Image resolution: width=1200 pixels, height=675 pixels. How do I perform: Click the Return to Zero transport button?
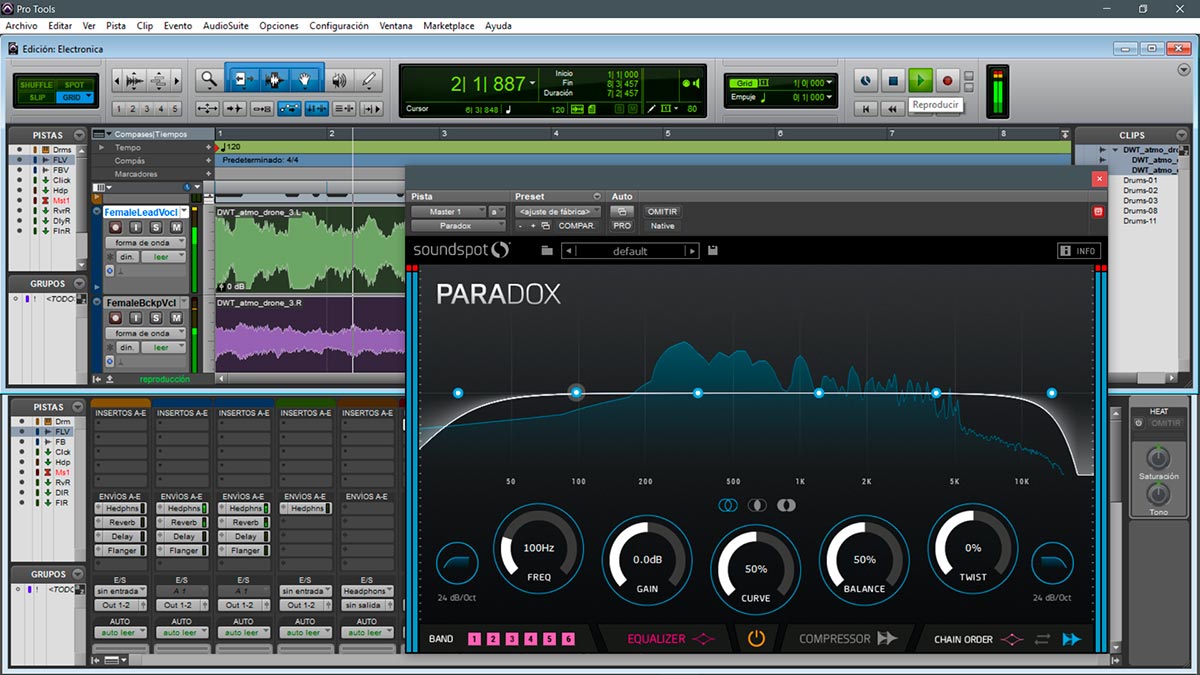tap(867, 108)
